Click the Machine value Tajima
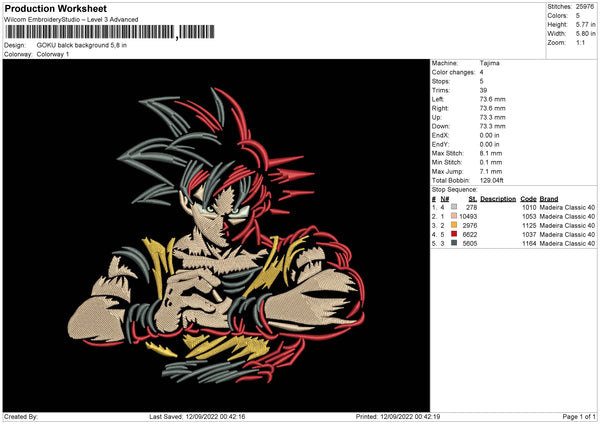The image size is (600, 424). (x=489, y=63)
